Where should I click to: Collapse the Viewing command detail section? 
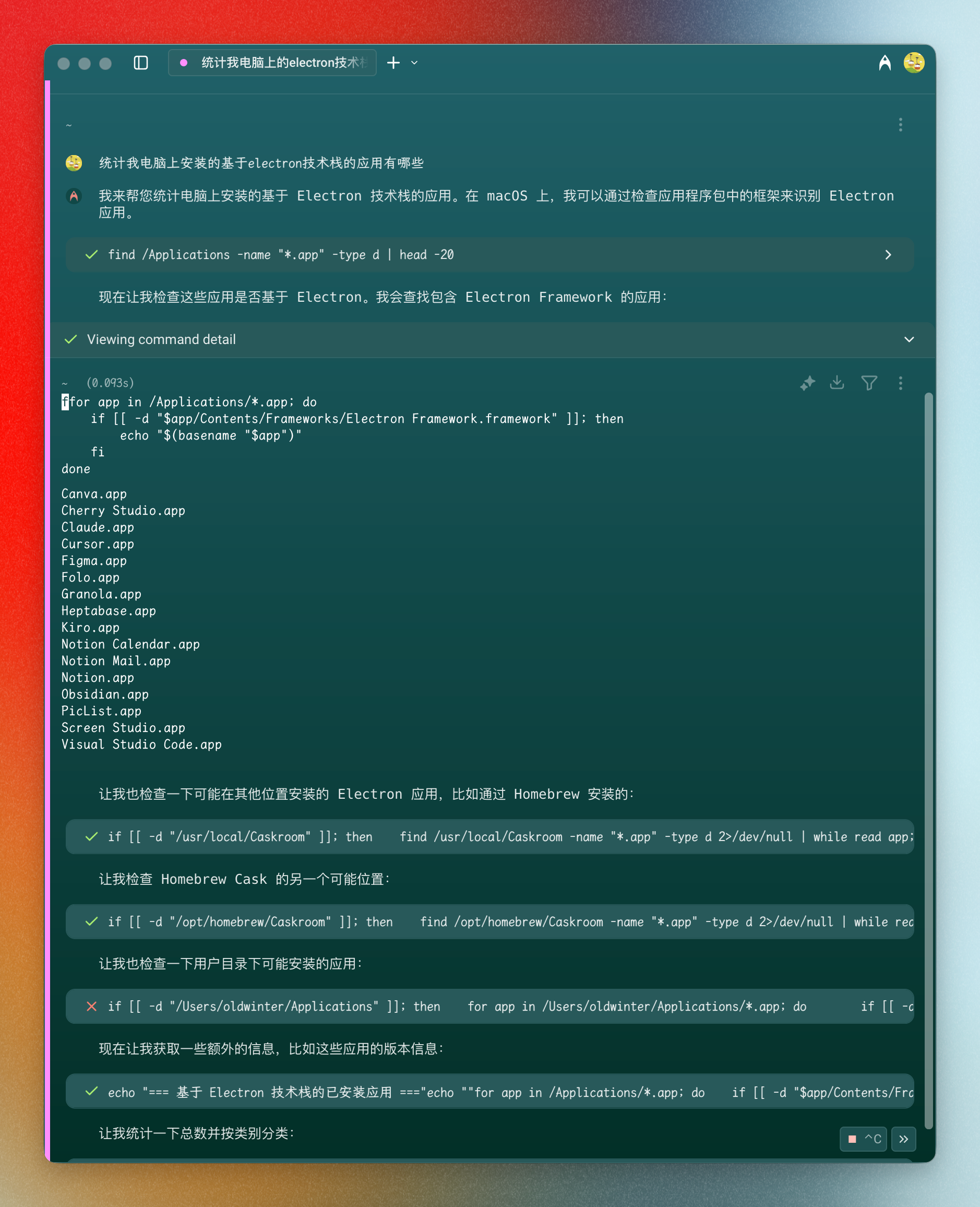tap(909, 339)
